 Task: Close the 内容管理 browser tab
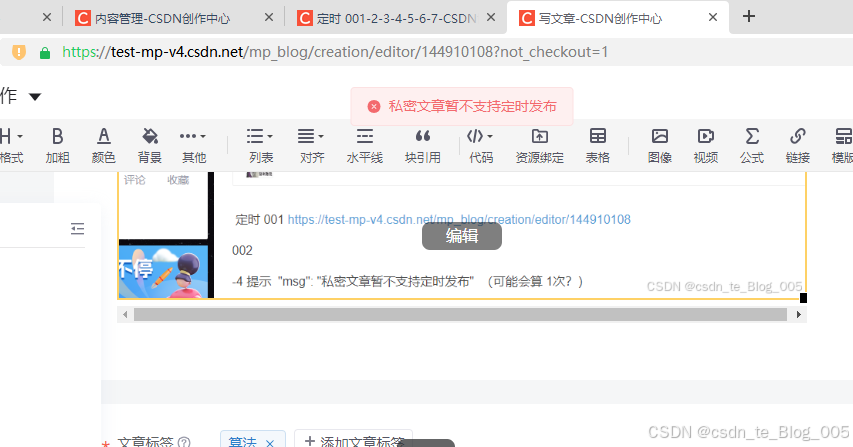pyautogui.click(x=269, y=17)
